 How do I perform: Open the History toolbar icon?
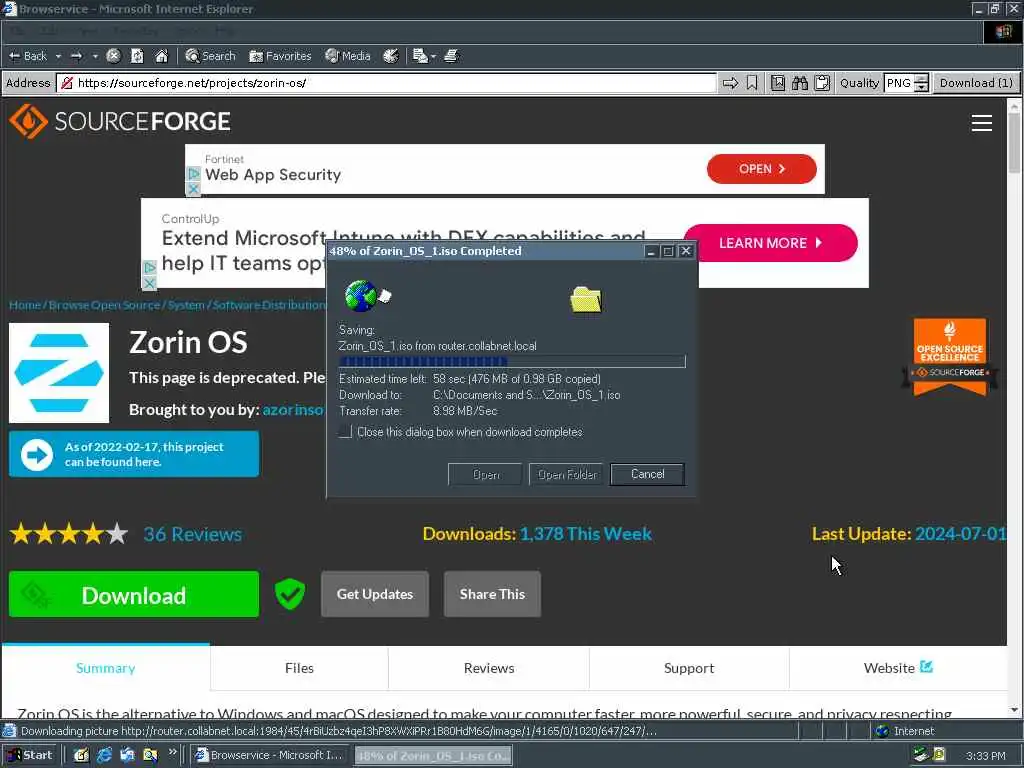[x=391, y=56]
